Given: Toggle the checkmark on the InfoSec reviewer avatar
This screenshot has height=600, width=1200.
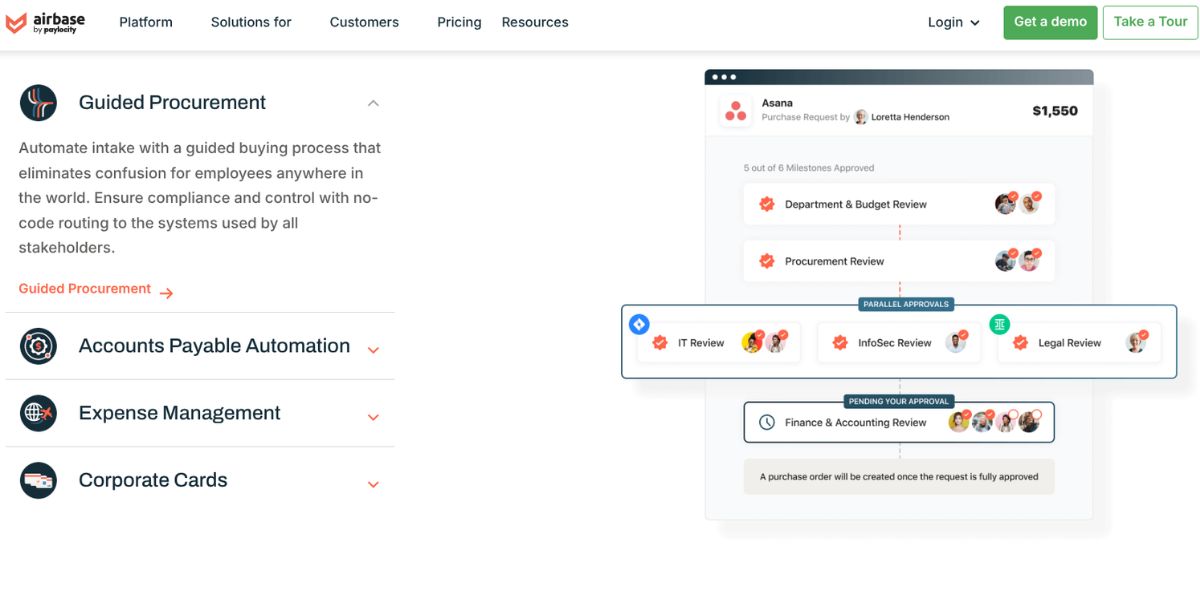Looking at the screenshot, I should click(963, 333).
